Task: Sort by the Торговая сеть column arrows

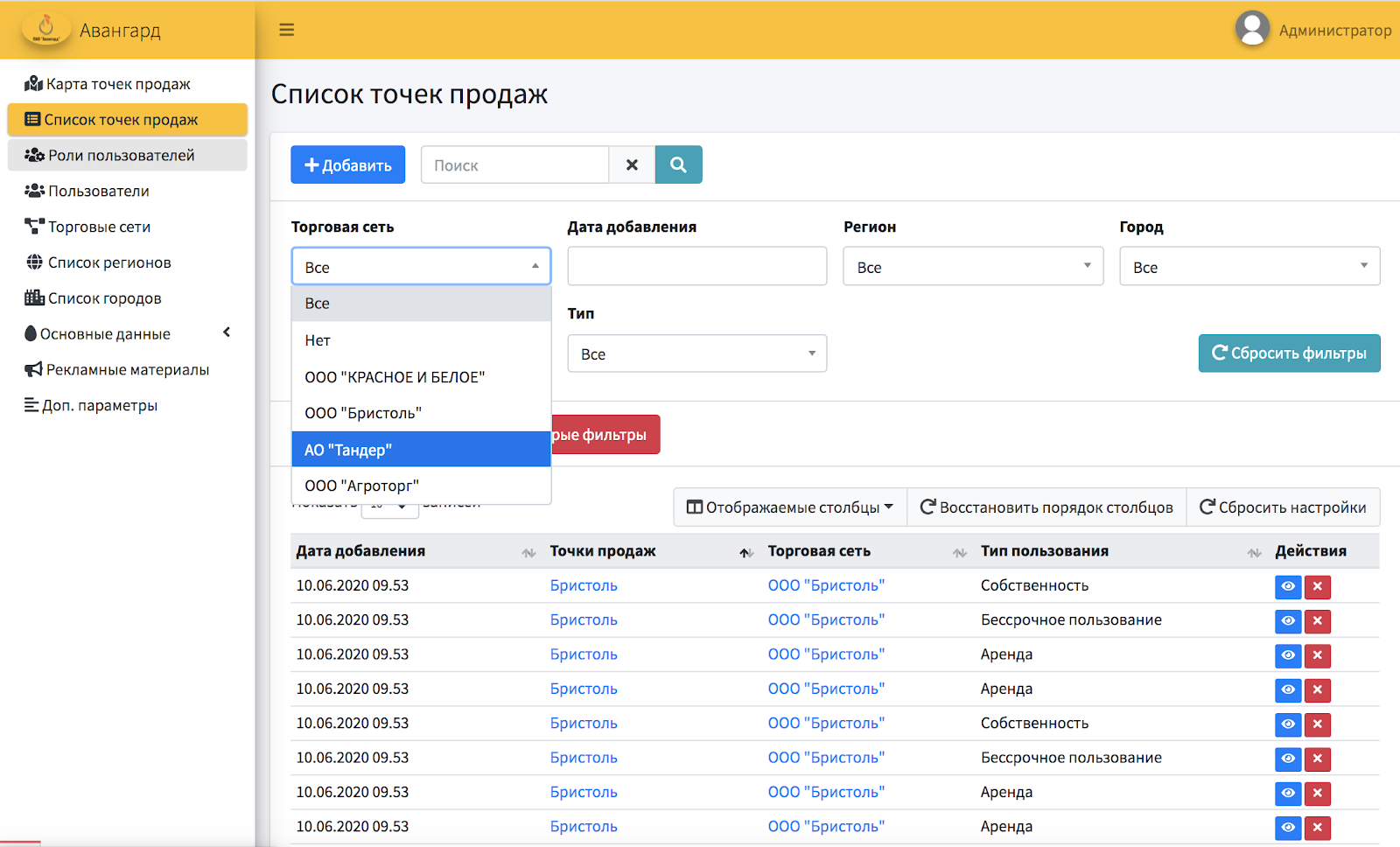Action: pos(960,552)
